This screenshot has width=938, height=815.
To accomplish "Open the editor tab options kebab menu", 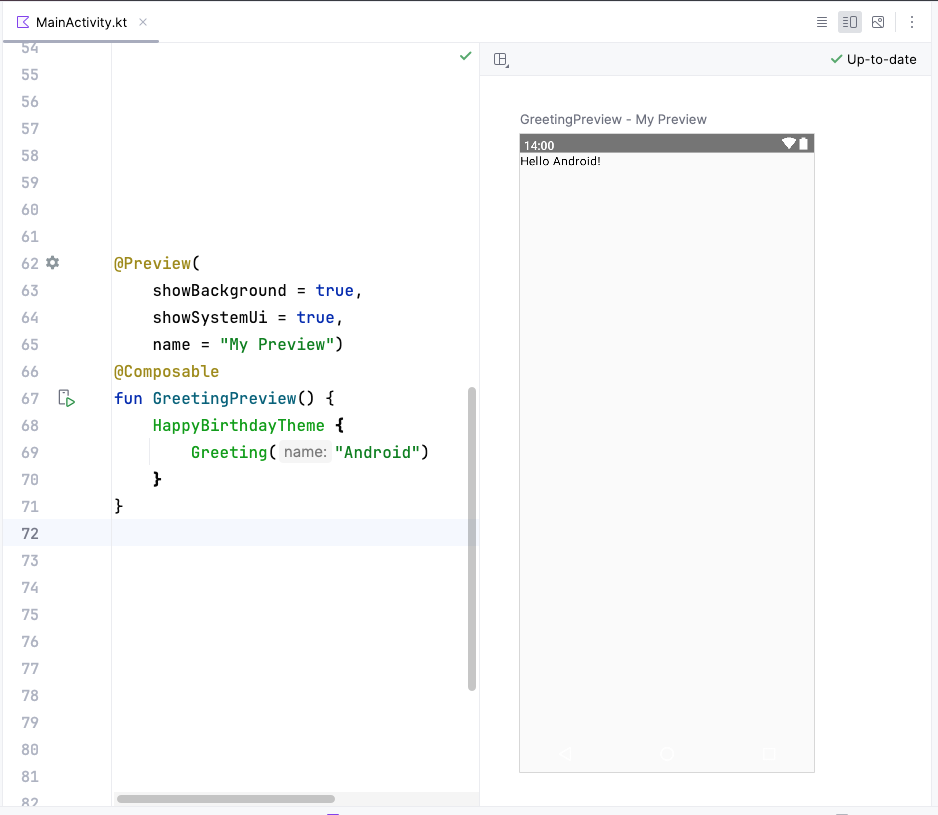I will click(x=912, y=22).
